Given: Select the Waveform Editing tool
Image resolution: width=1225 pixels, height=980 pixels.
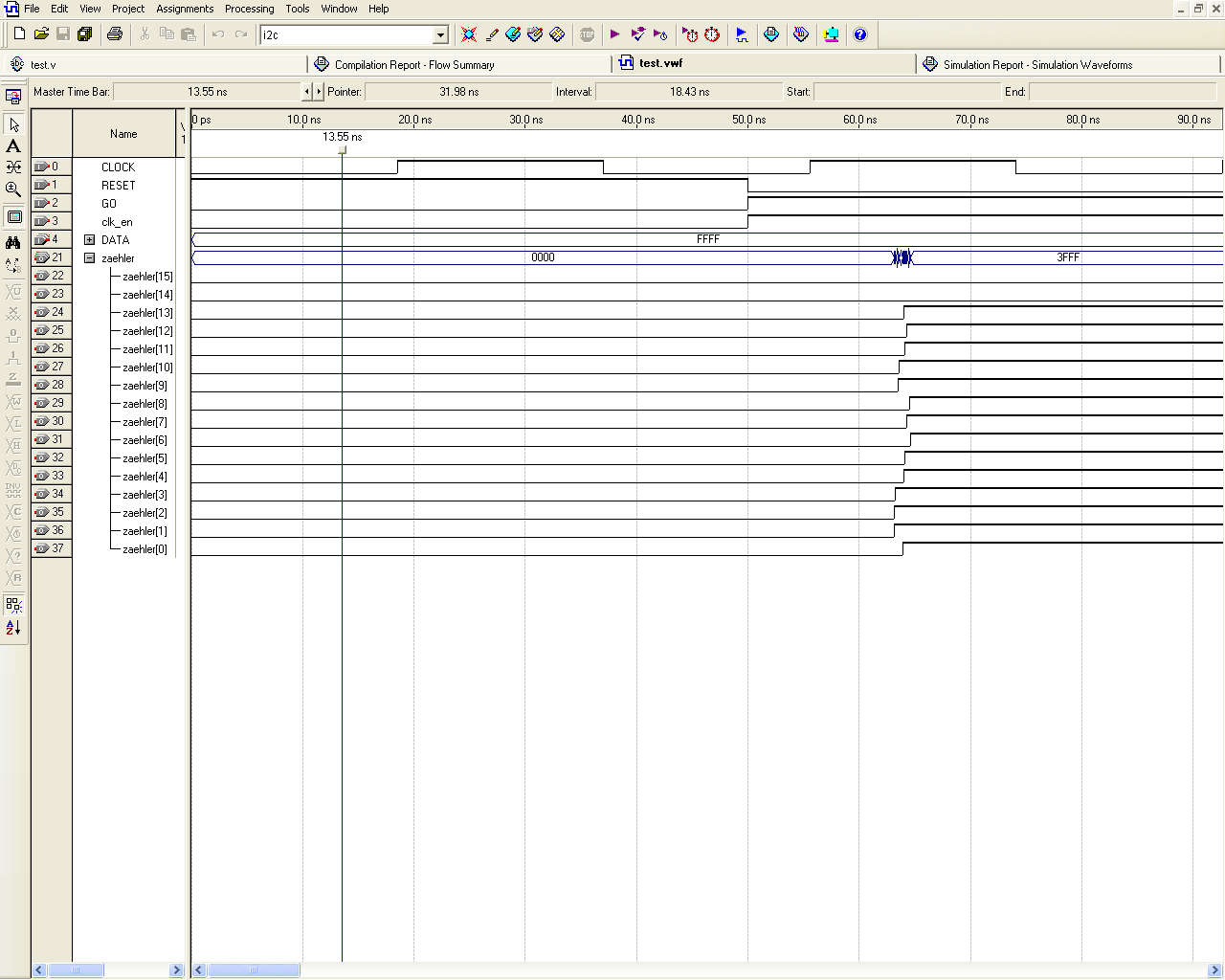Looking at the screenshot, I should pos(13,167).
